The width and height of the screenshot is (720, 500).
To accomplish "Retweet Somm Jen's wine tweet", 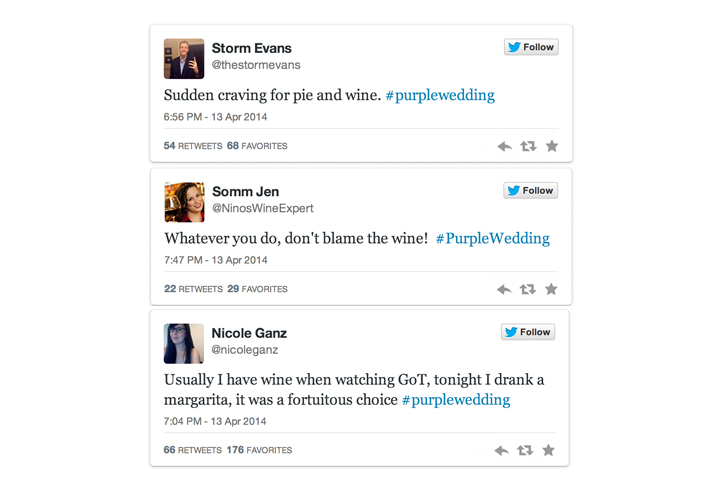I will pos(528,289).
